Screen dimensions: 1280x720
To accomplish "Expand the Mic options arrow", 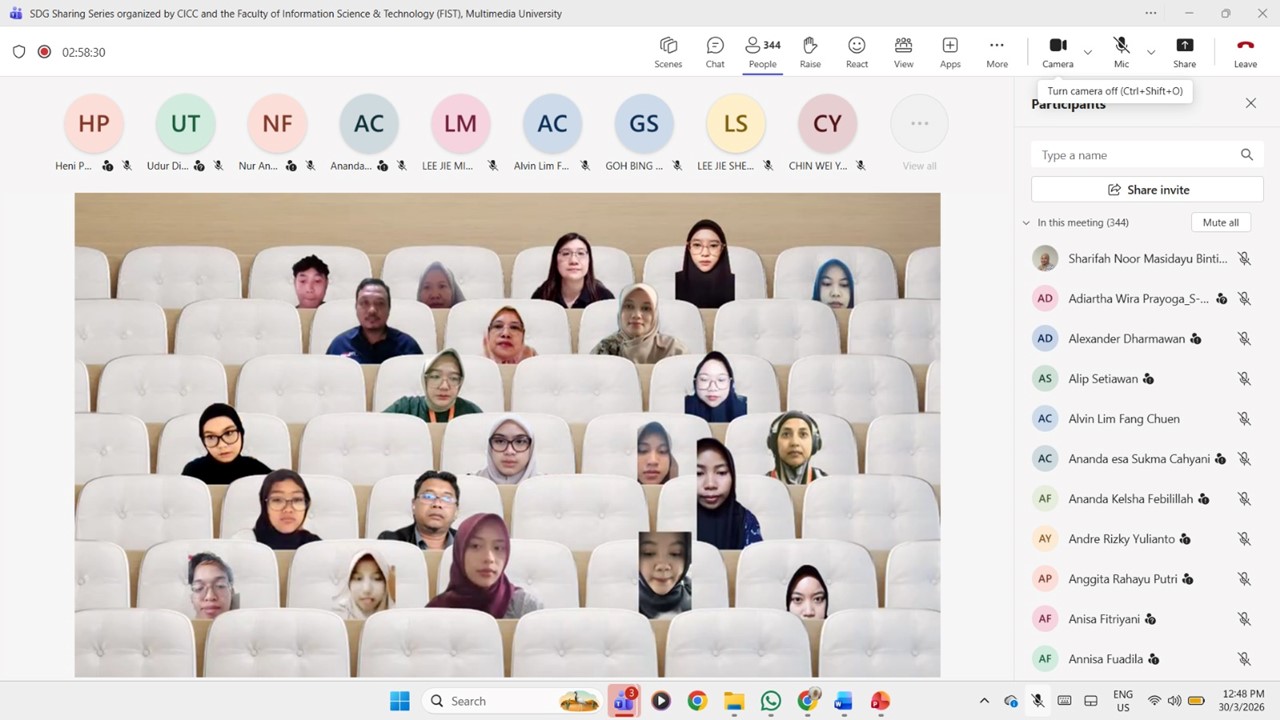I will (x=1151, y=52).
